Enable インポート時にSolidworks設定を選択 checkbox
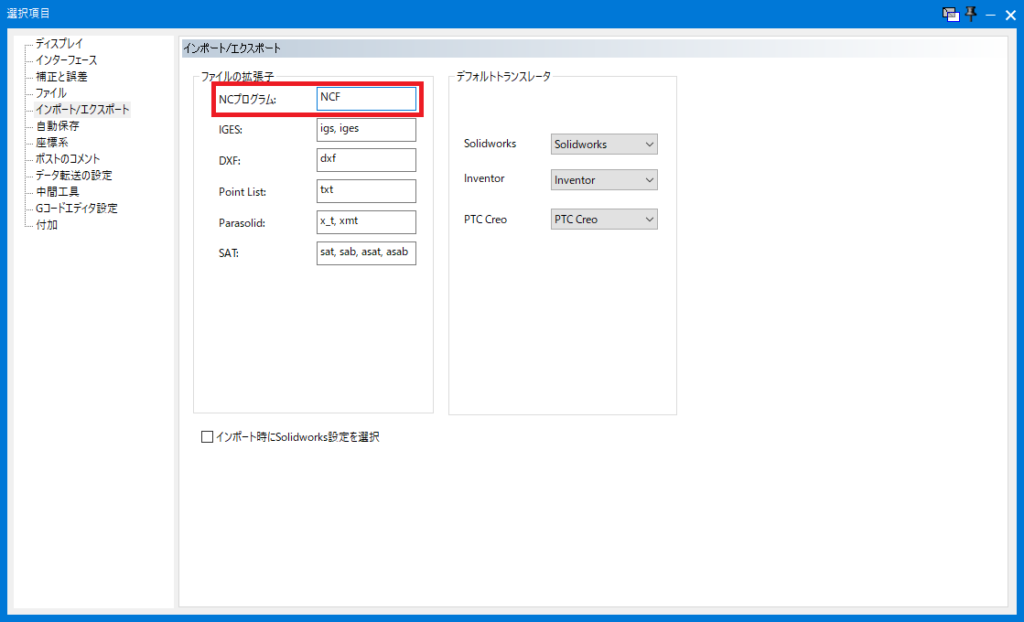1024x622 pixels. (x=208, y=437)
